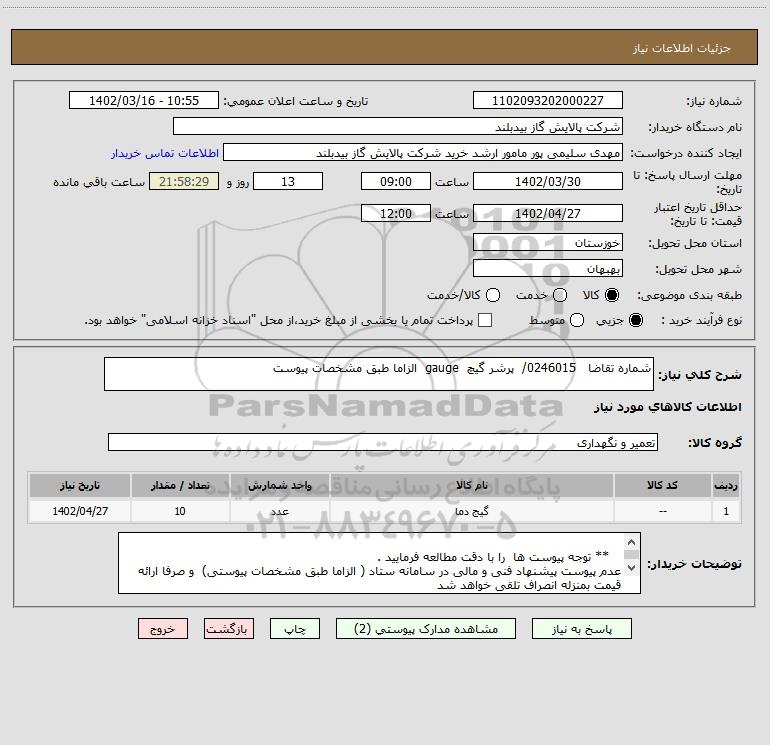Click the 'نام کالا' column header
770x745 pixels.
[x=471, y=485]
